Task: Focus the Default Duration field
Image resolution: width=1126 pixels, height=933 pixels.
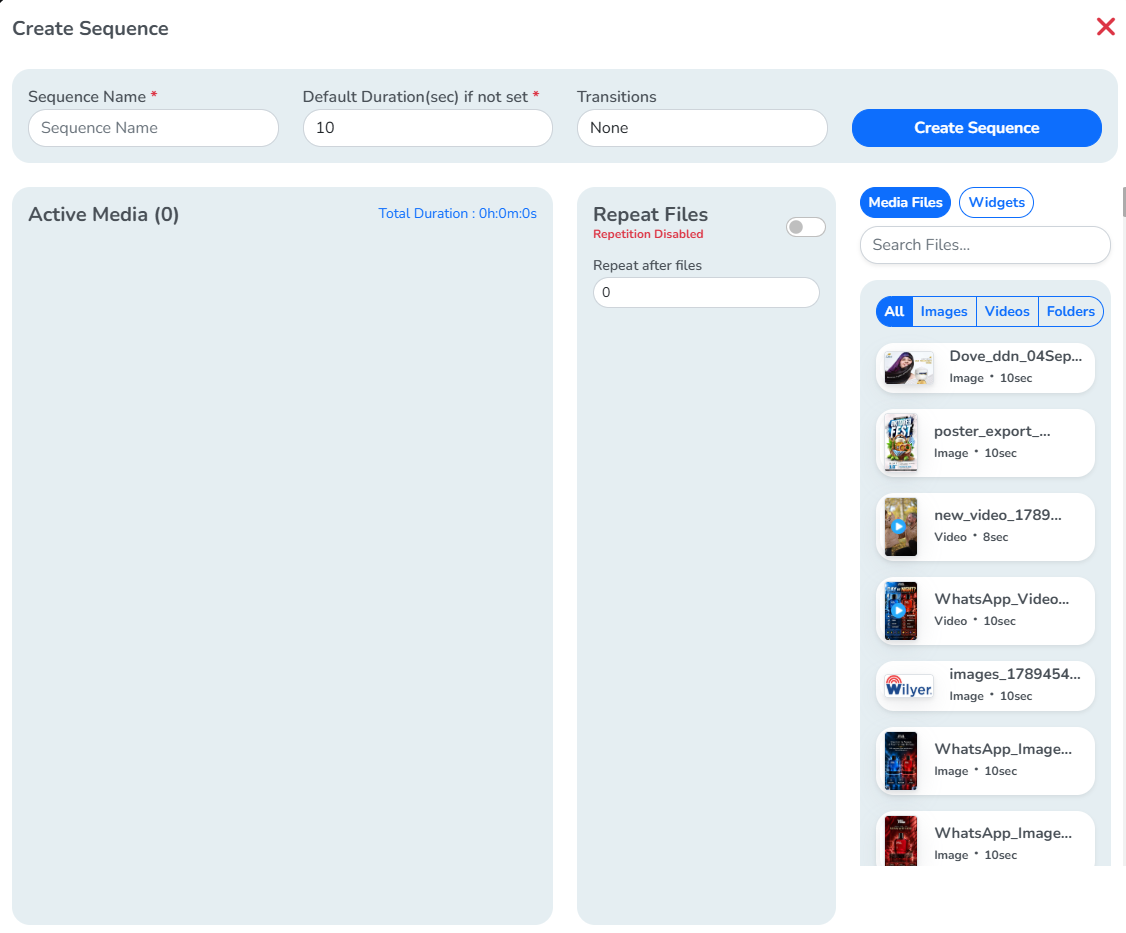Action: point(427,128)
